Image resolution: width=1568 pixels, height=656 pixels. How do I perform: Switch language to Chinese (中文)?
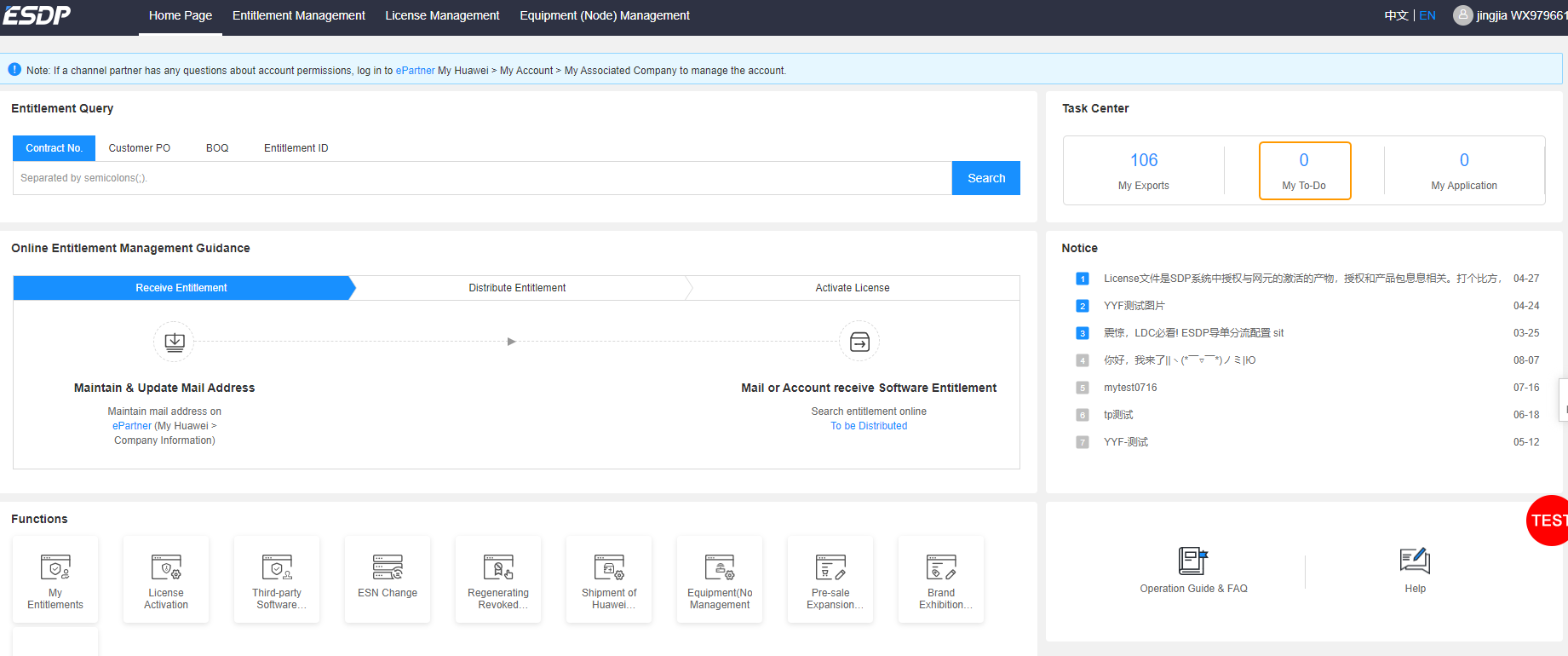tap(1395, 15)
